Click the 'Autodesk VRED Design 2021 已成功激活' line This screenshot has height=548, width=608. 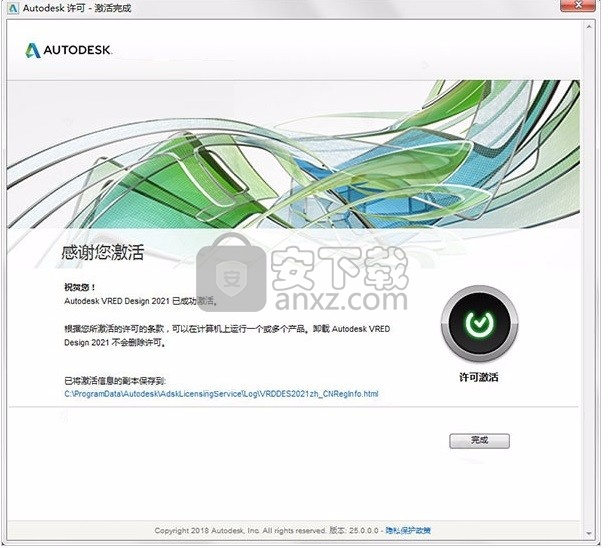tap(140, 301)
